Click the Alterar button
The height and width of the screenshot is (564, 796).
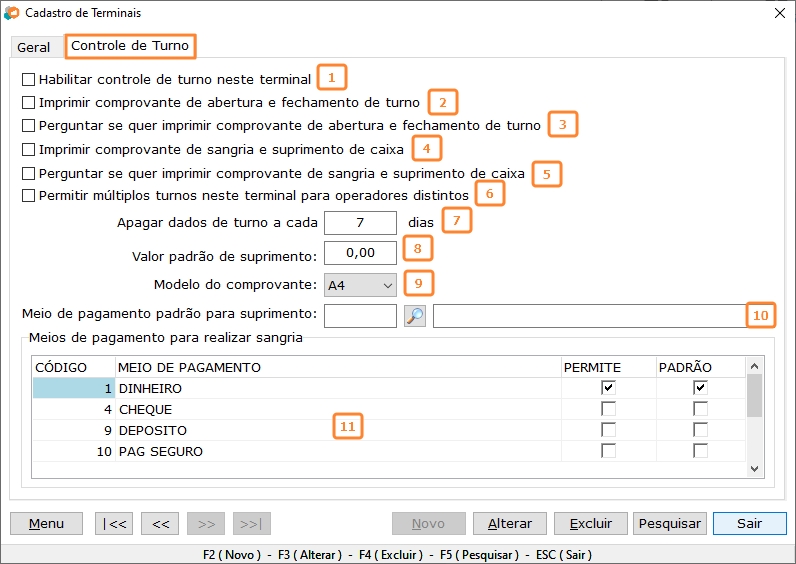click(510, 523)
